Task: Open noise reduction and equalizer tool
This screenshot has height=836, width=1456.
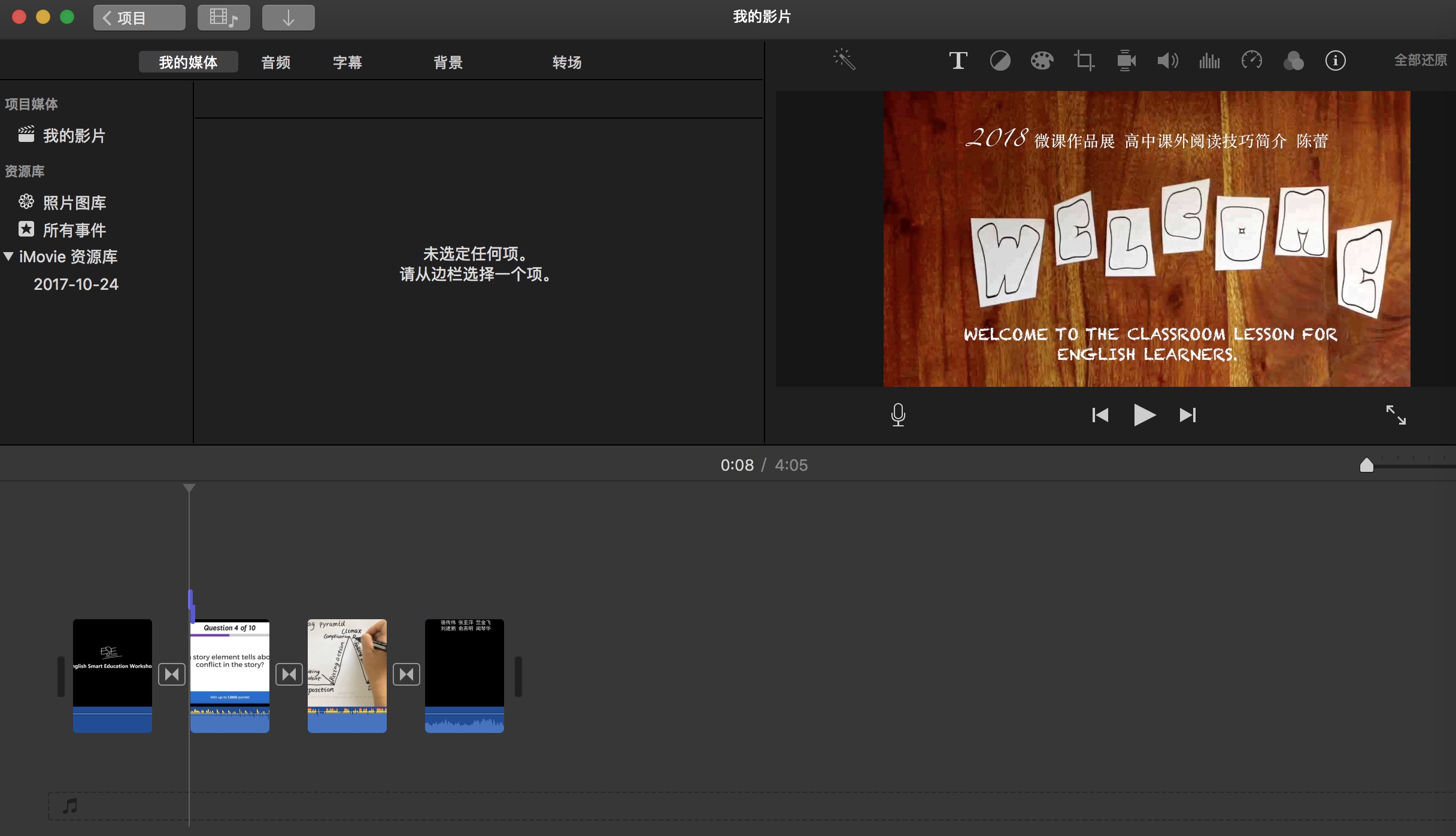Action: (x=1209, y=60)
